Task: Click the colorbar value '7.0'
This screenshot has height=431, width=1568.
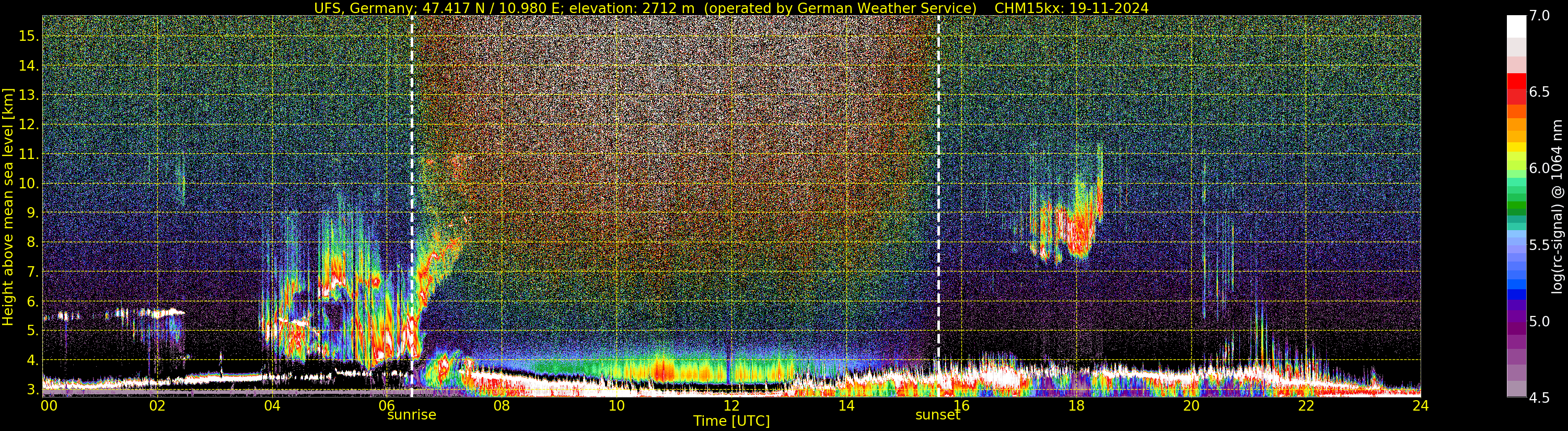Action: tap(1540, 16)
